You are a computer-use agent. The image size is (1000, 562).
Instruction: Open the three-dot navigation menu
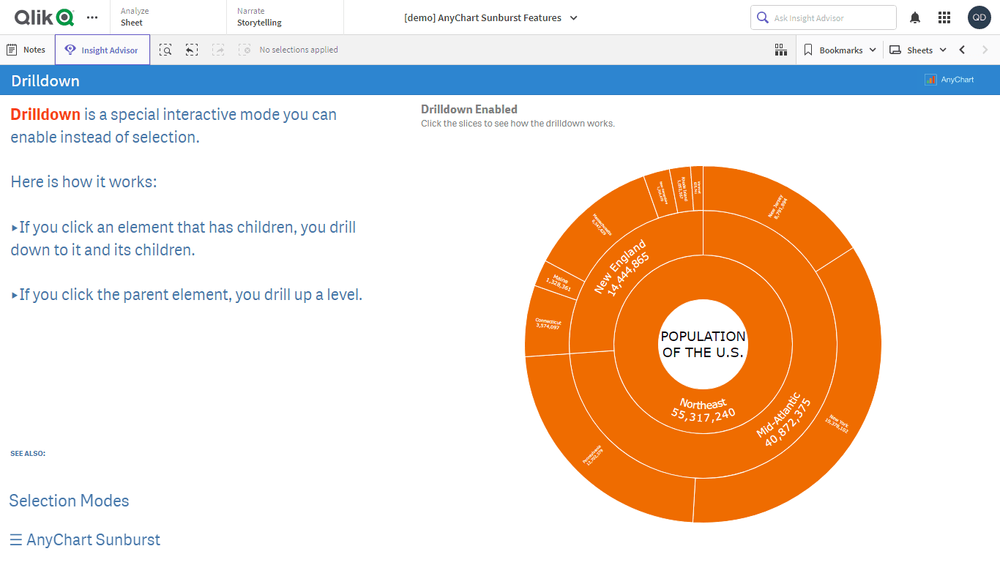93,17
